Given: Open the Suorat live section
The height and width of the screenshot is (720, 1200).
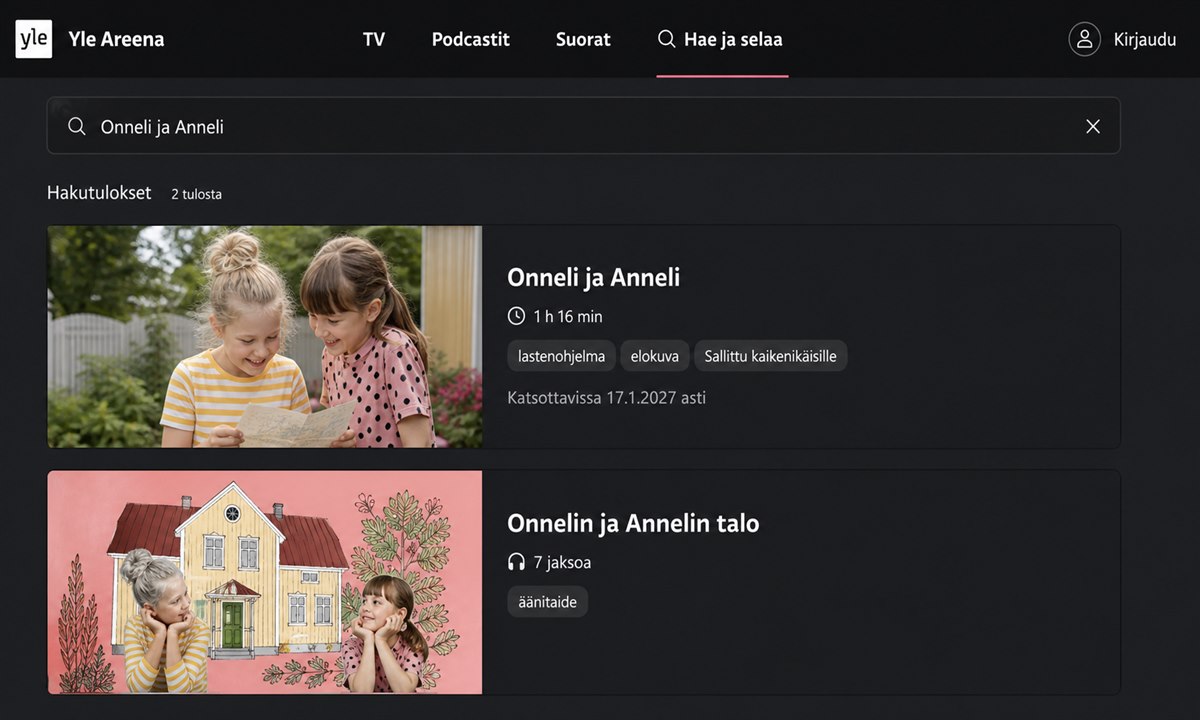Looking at the screenshot, I should coord(583,40).
